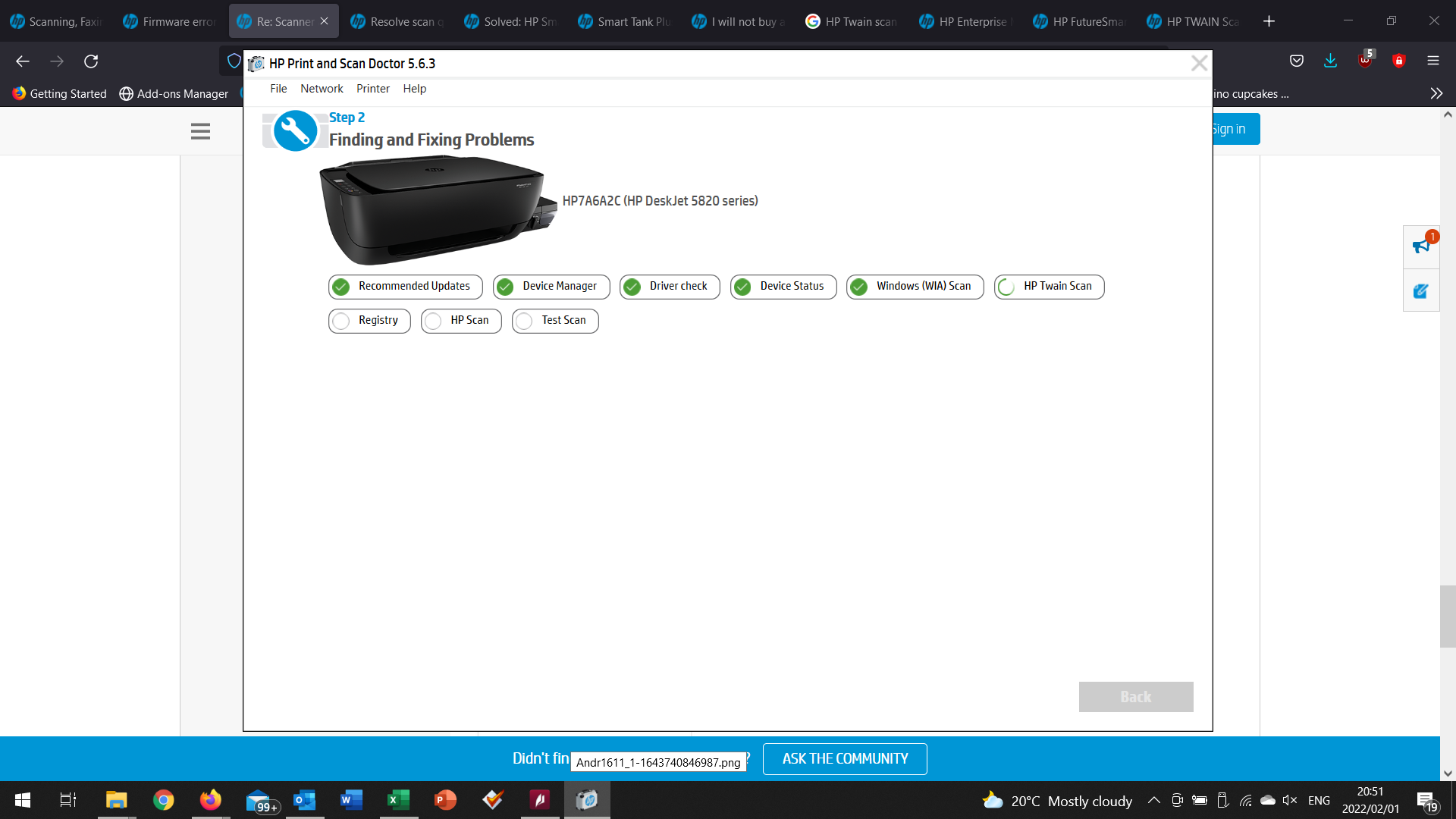Select the Registry check circle
Screen dimensions: 1456x819
tap(341, 321)
